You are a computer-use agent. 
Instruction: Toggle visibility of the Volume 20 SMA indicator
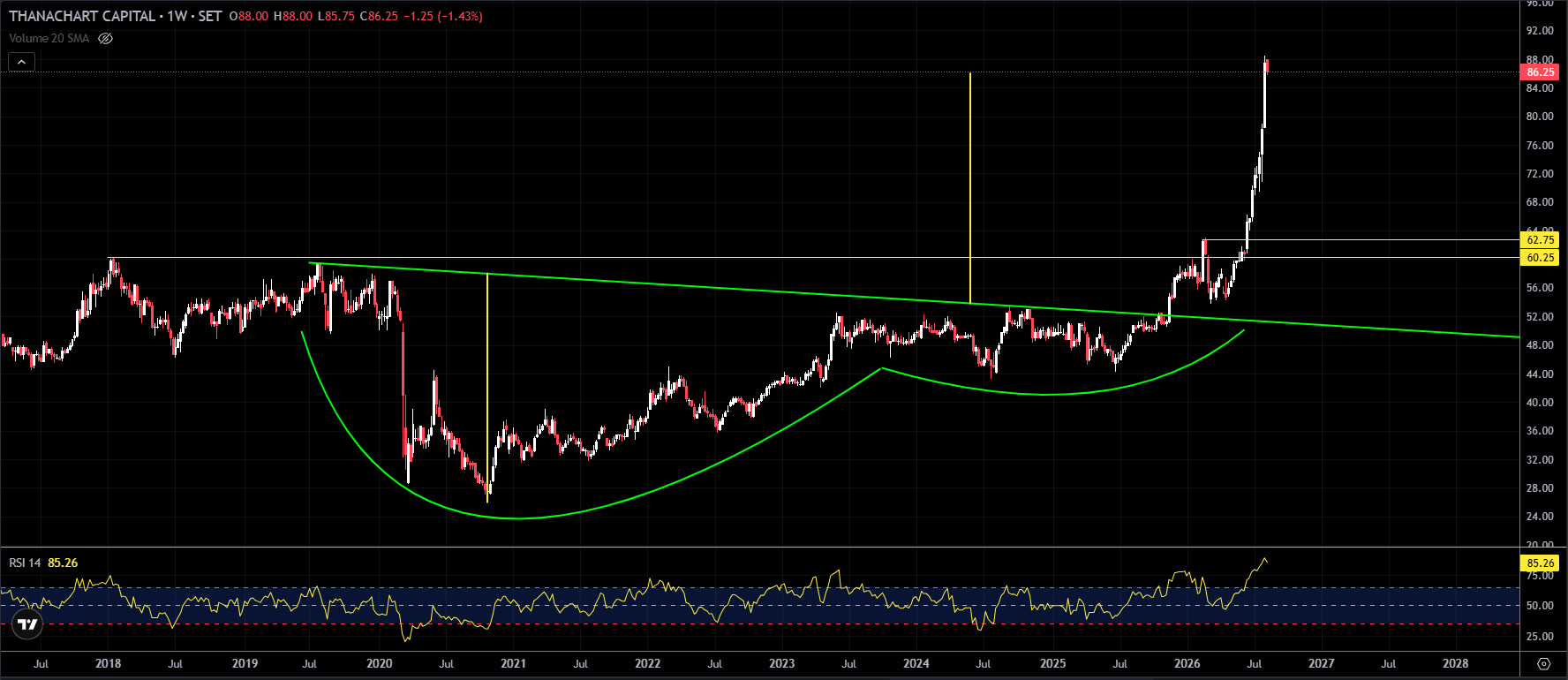click(x=106, y=38)
